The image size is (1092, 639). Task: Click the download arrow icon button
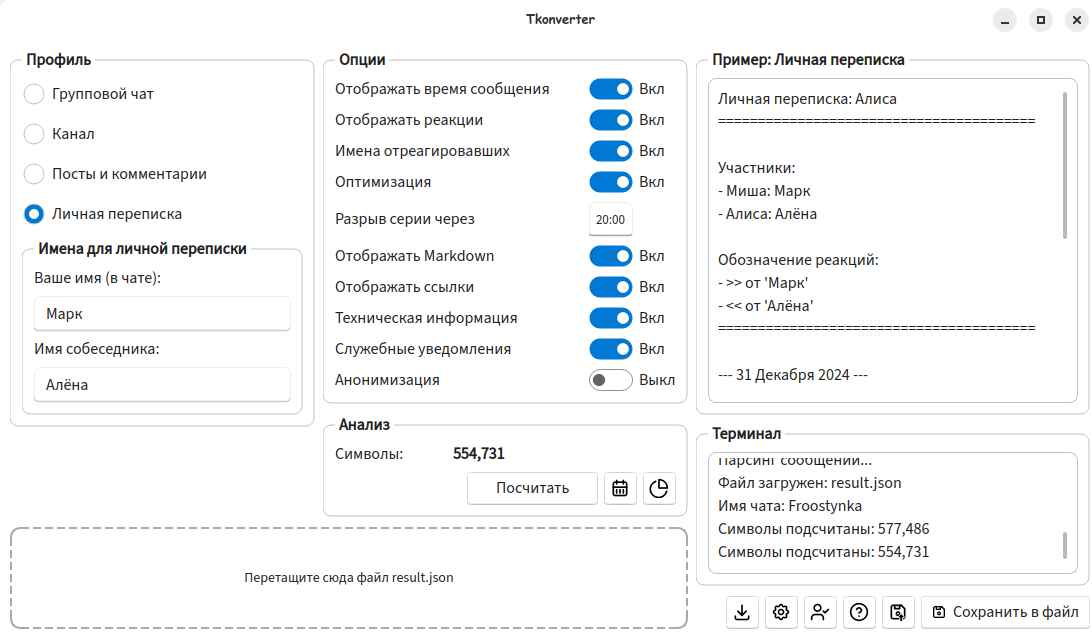(x=742, y=612)
